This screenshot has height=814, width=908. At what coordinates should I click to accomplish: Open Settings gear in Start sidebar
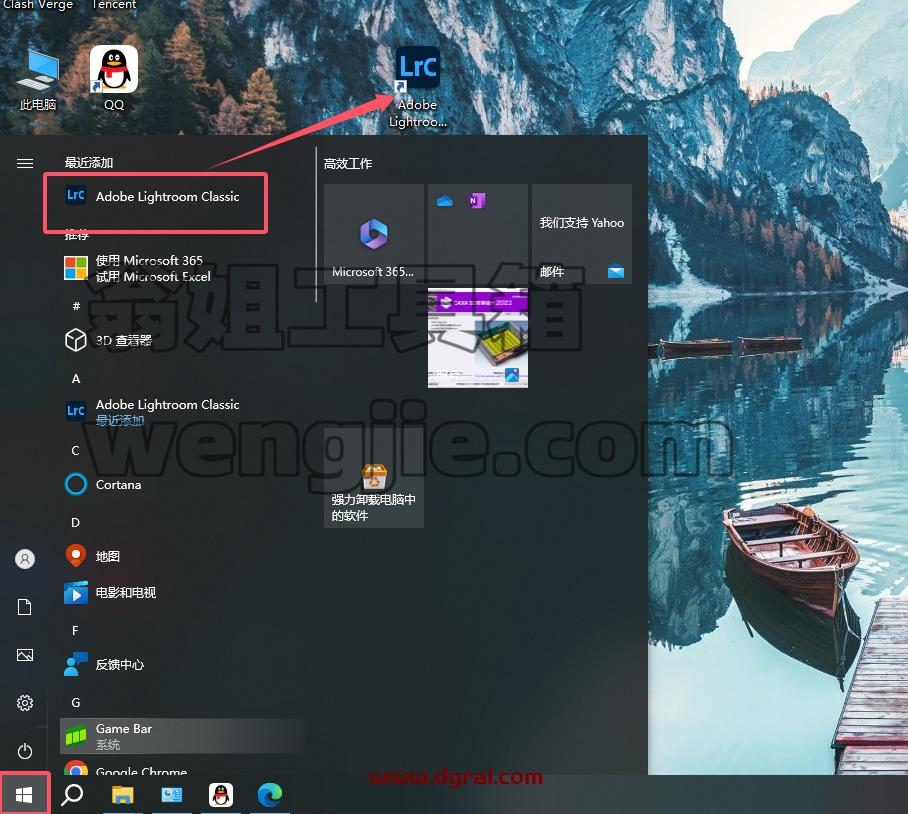(x=25, y=703)
